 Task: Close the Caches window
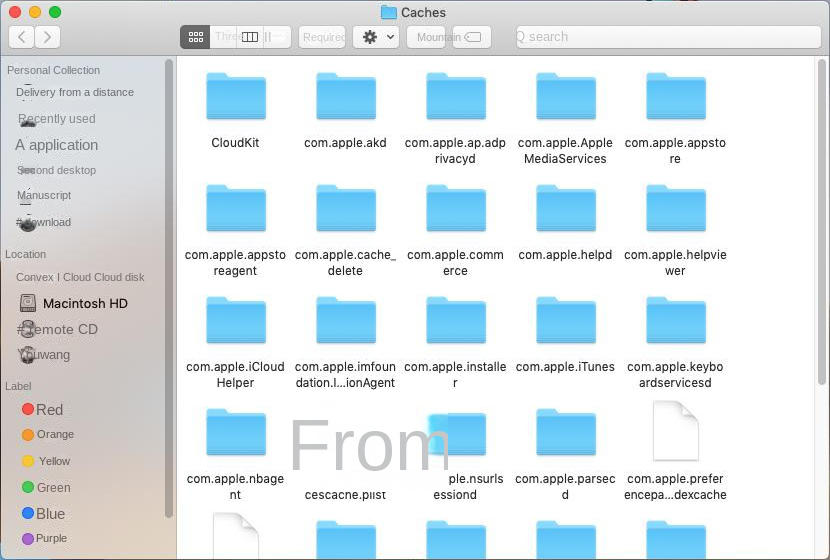click(15, 12)
